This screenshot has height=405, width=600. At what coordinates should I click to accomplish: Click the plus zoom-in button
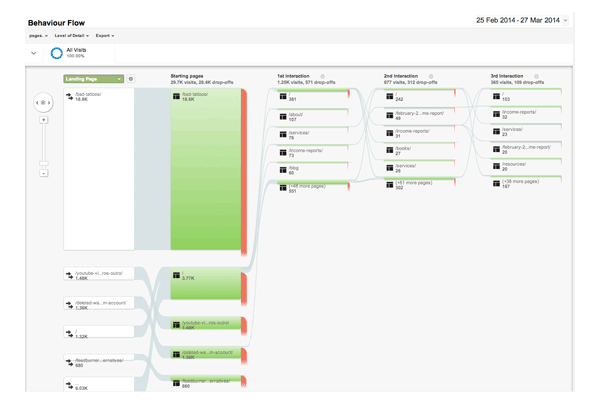(44, 120)
